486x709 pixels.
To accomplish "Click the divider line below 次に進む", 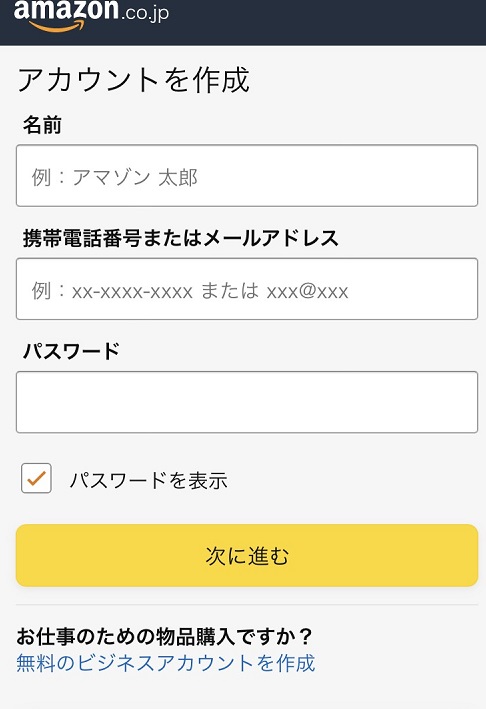I will (x=247, y=605).
